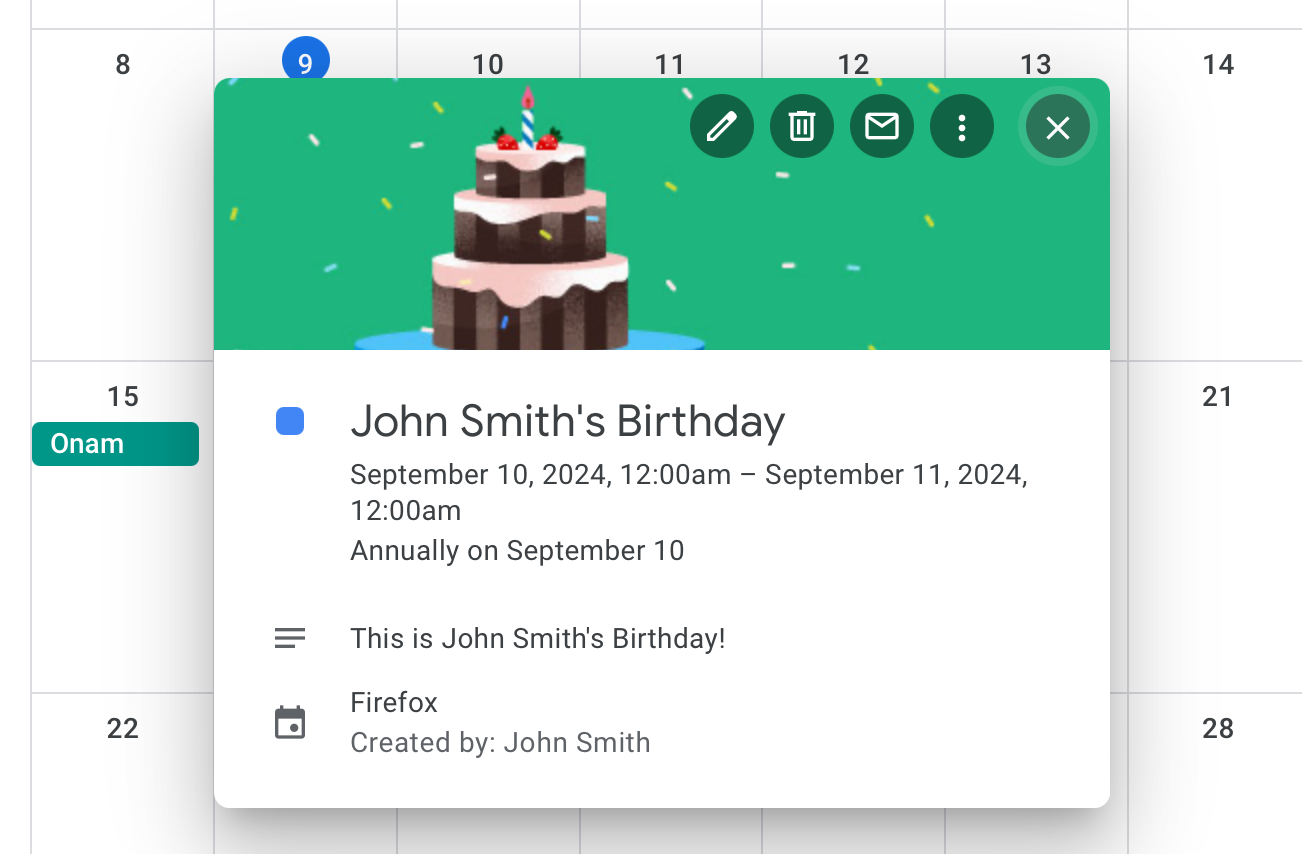Select day 14 in the calendar
Viewport: 1302px width, 854px height.
click(x=1218, y=65)
